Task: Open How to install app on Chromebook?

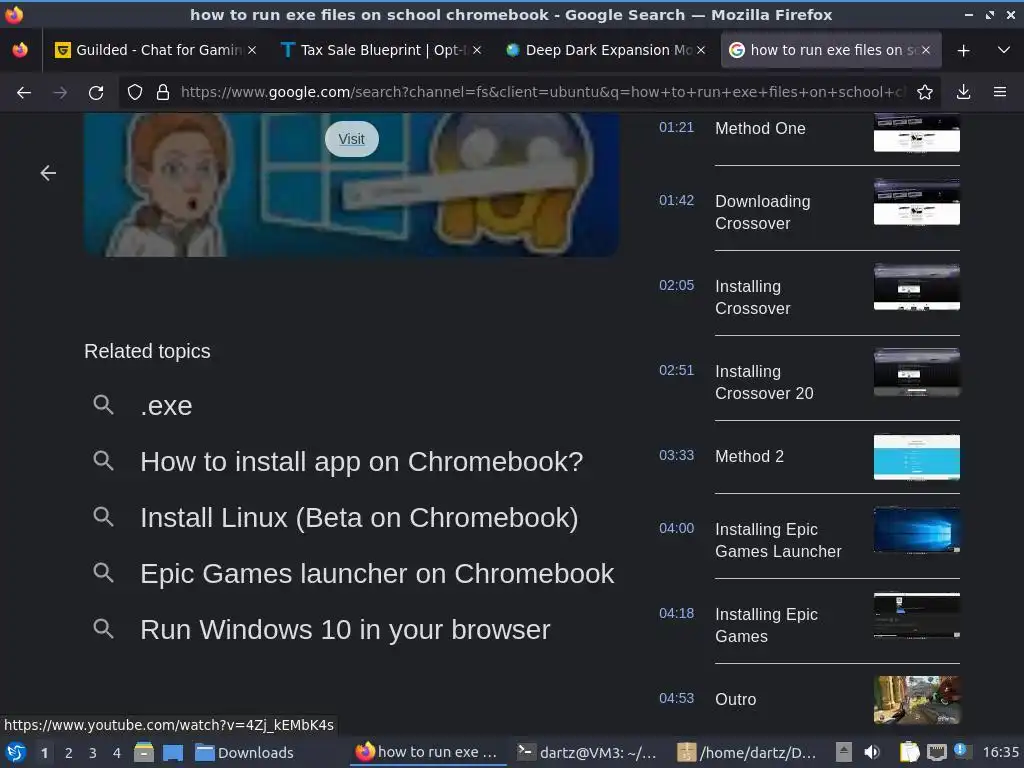Action: click(x=362, y=462)
